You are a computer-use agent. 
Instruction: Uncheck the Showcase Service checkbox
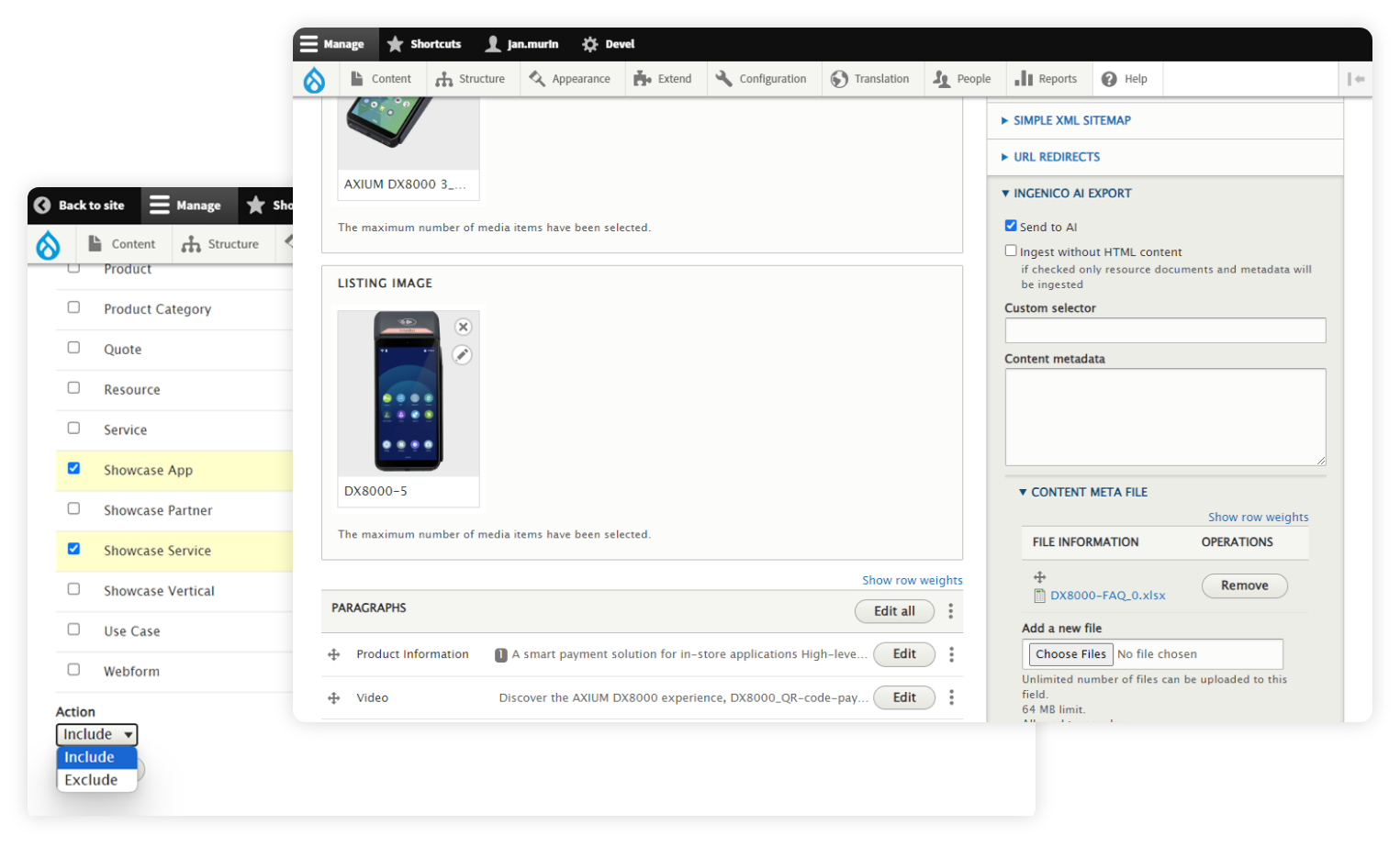73,549
